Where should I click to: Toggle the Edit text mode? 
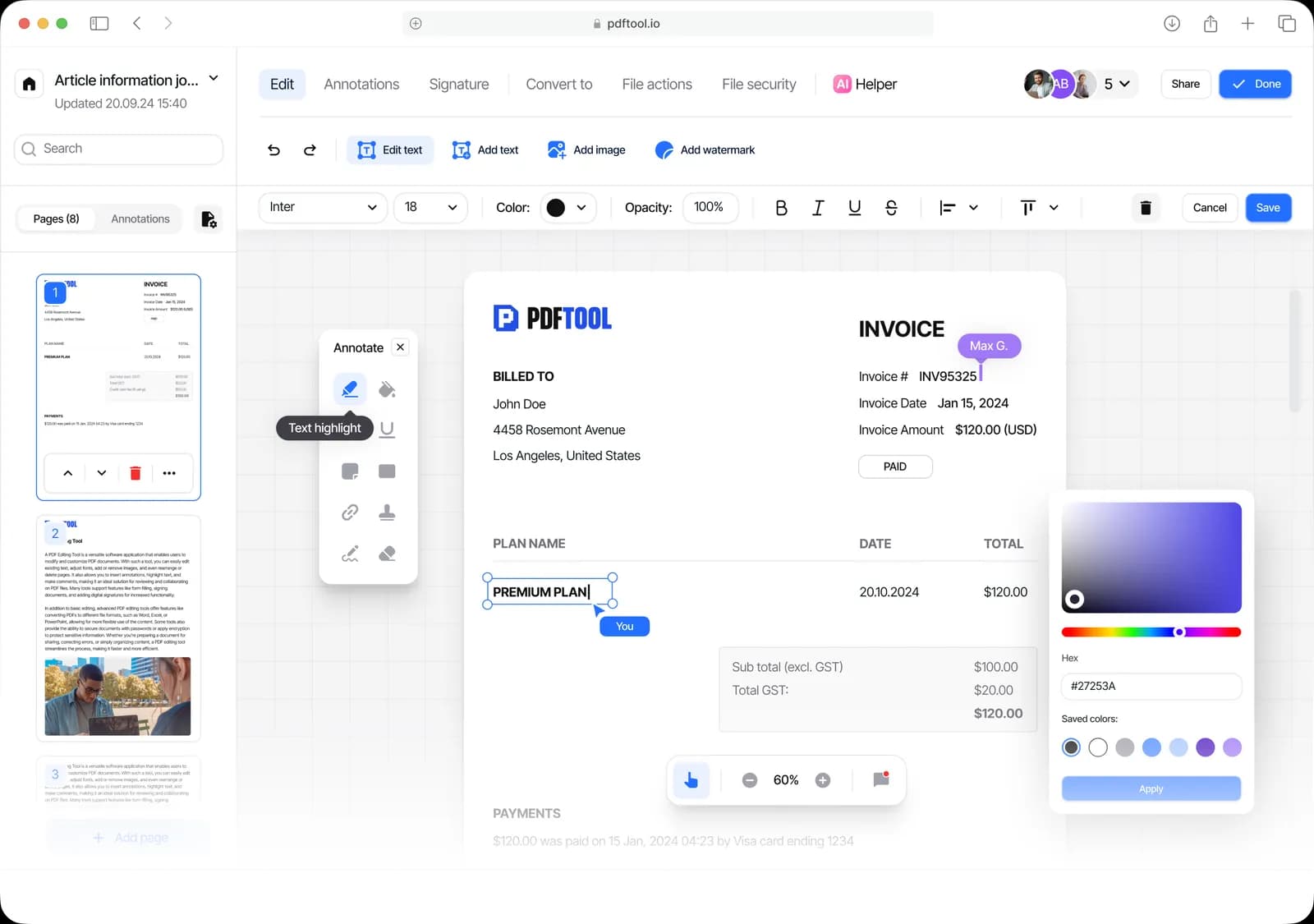pyautogui.click(x=390, y=150)
